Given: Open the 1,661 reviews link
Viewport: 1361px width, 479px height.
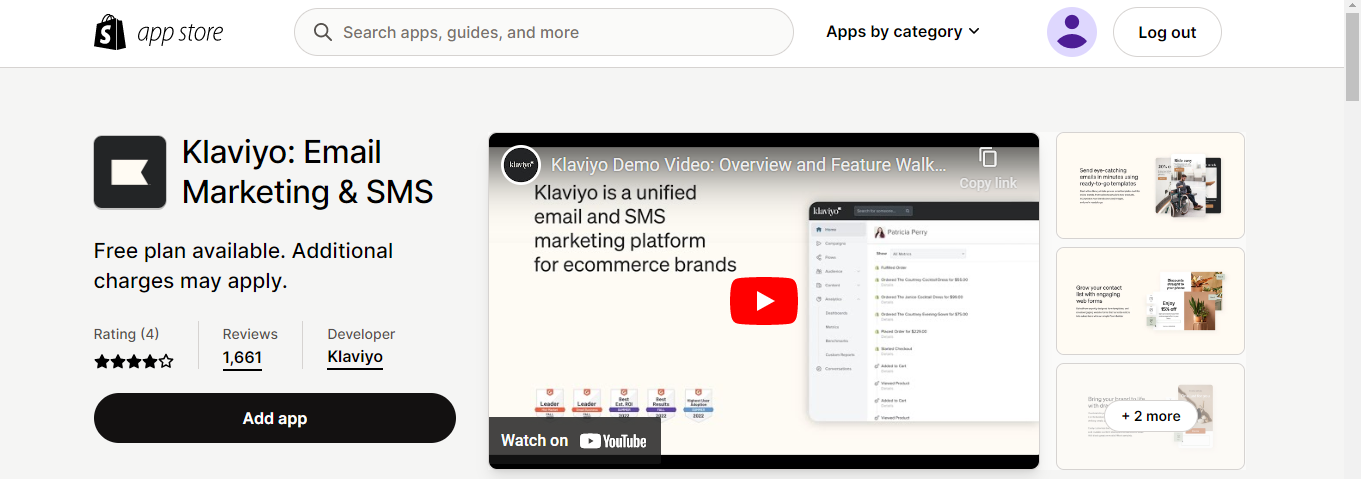Looking at the screenshot, I should 242,357.
